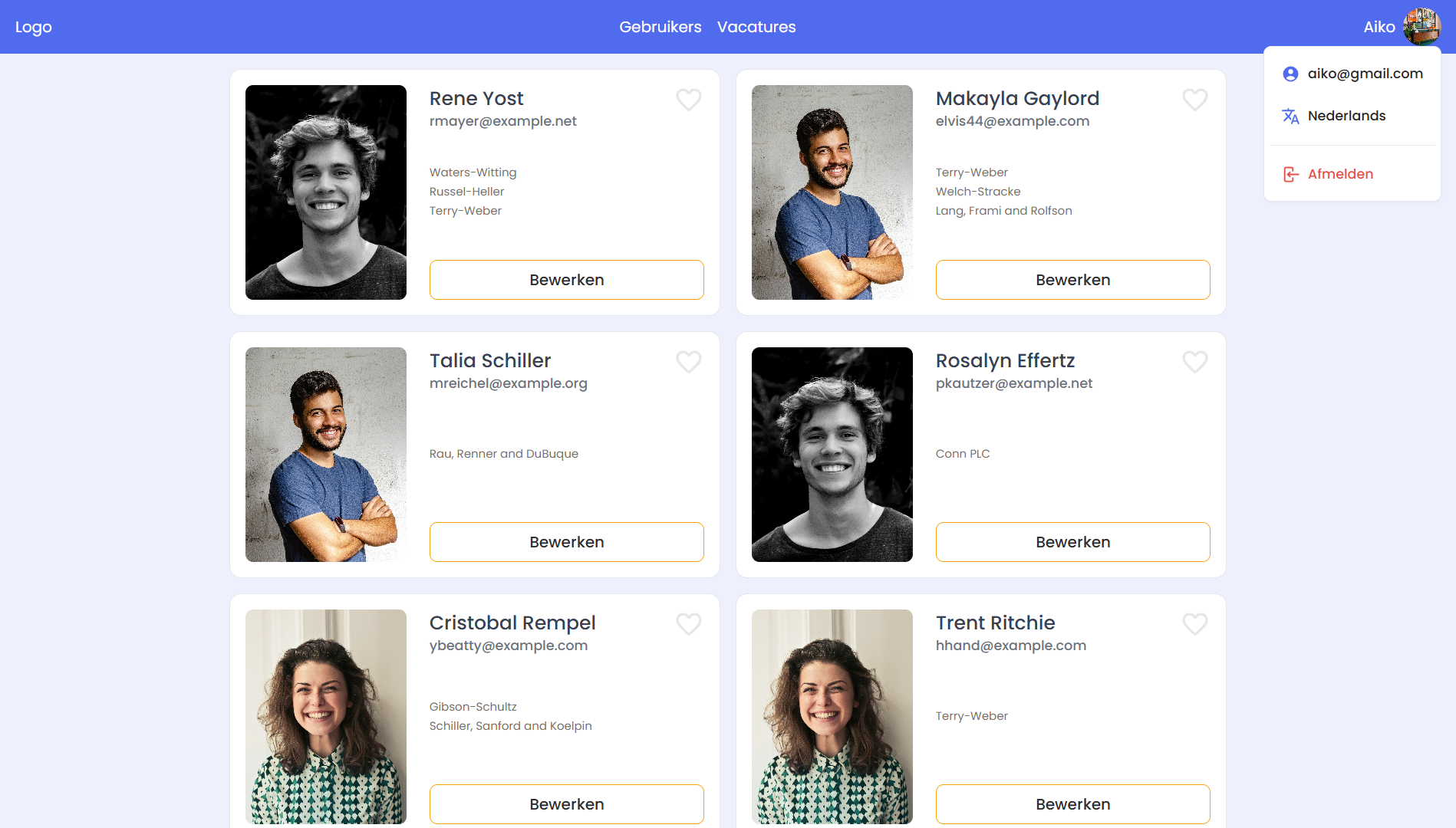1456x828 pixels.
Task: Click Bewerken for Rosalyn Effertz
Action: (x=1073, y=542)
